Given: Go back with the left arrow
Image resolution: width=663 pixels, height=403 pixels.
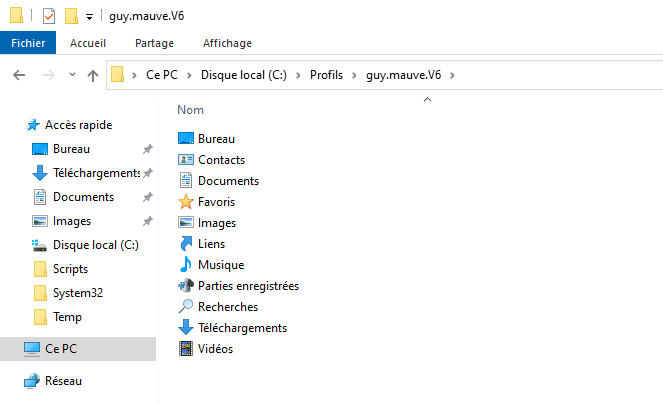Looking at the screenshot, I should [19, 75].
